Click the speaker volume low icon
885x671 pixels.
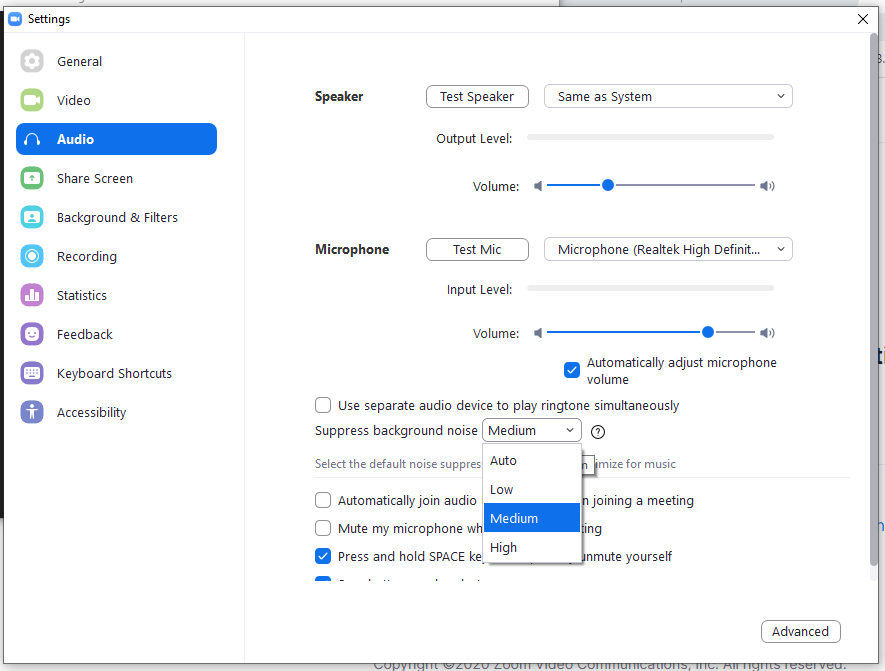(538, 186)
